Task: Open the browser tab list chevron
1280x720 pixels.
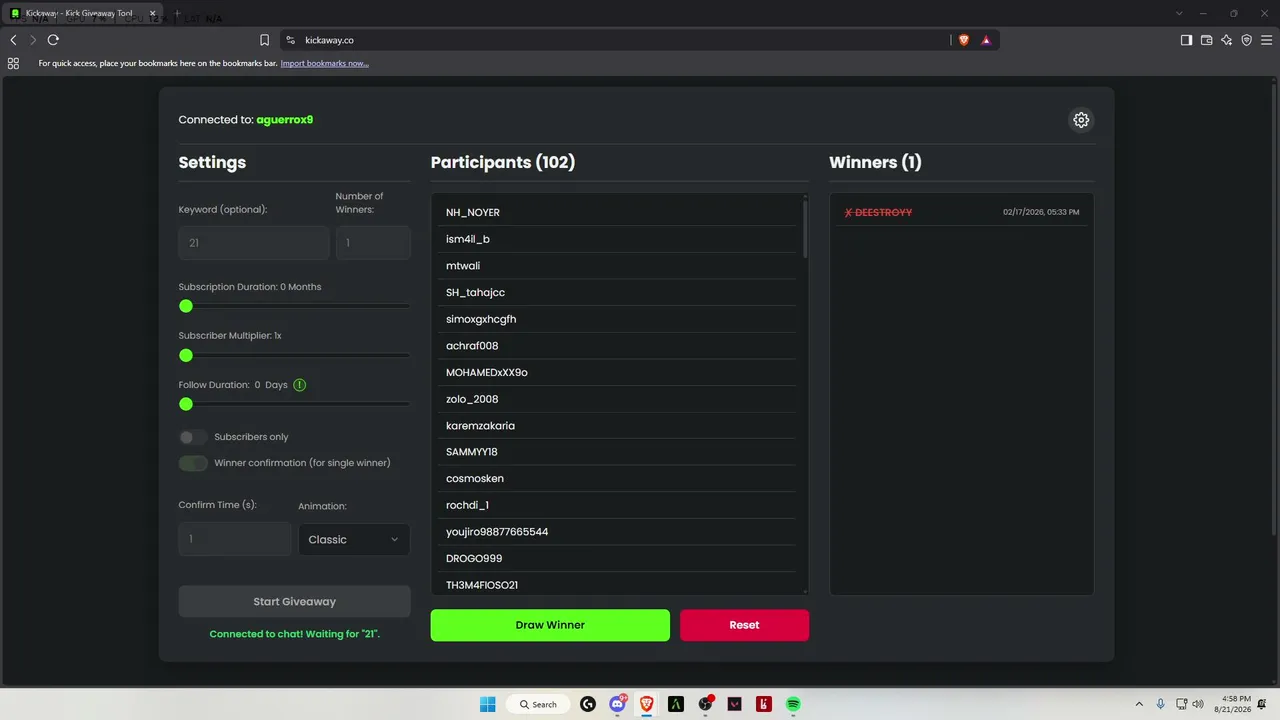Action: [x=1179, y=13]
